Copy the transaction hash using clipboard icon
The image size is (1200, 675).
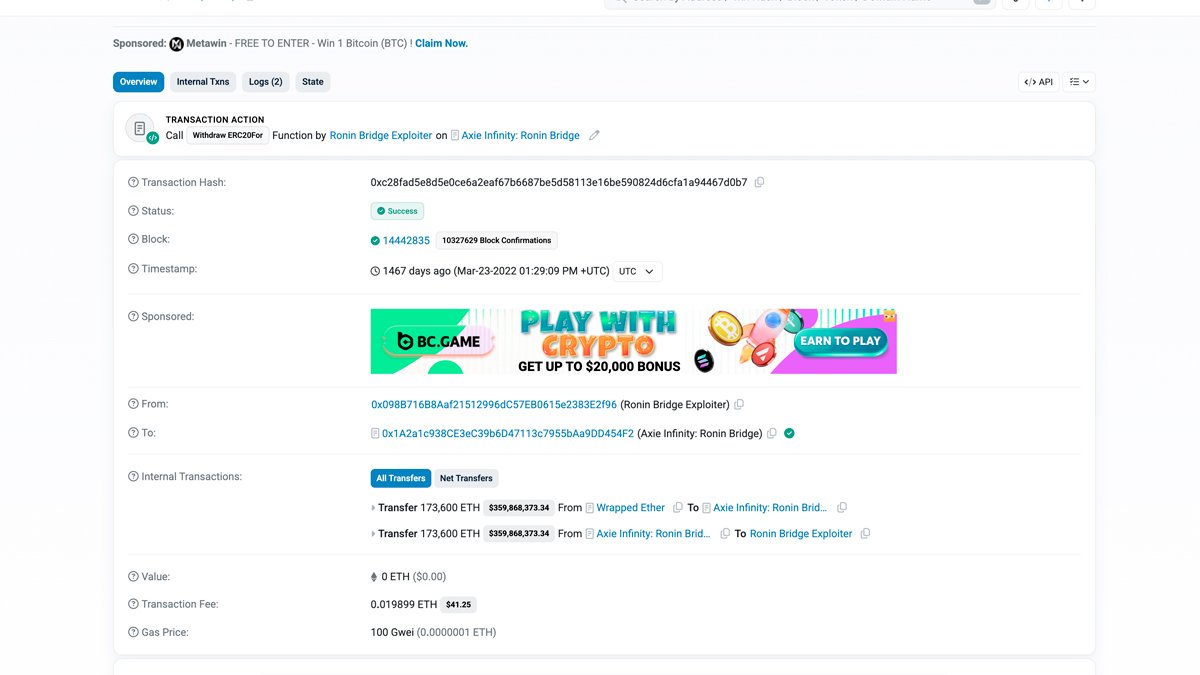tap(759, 182)
